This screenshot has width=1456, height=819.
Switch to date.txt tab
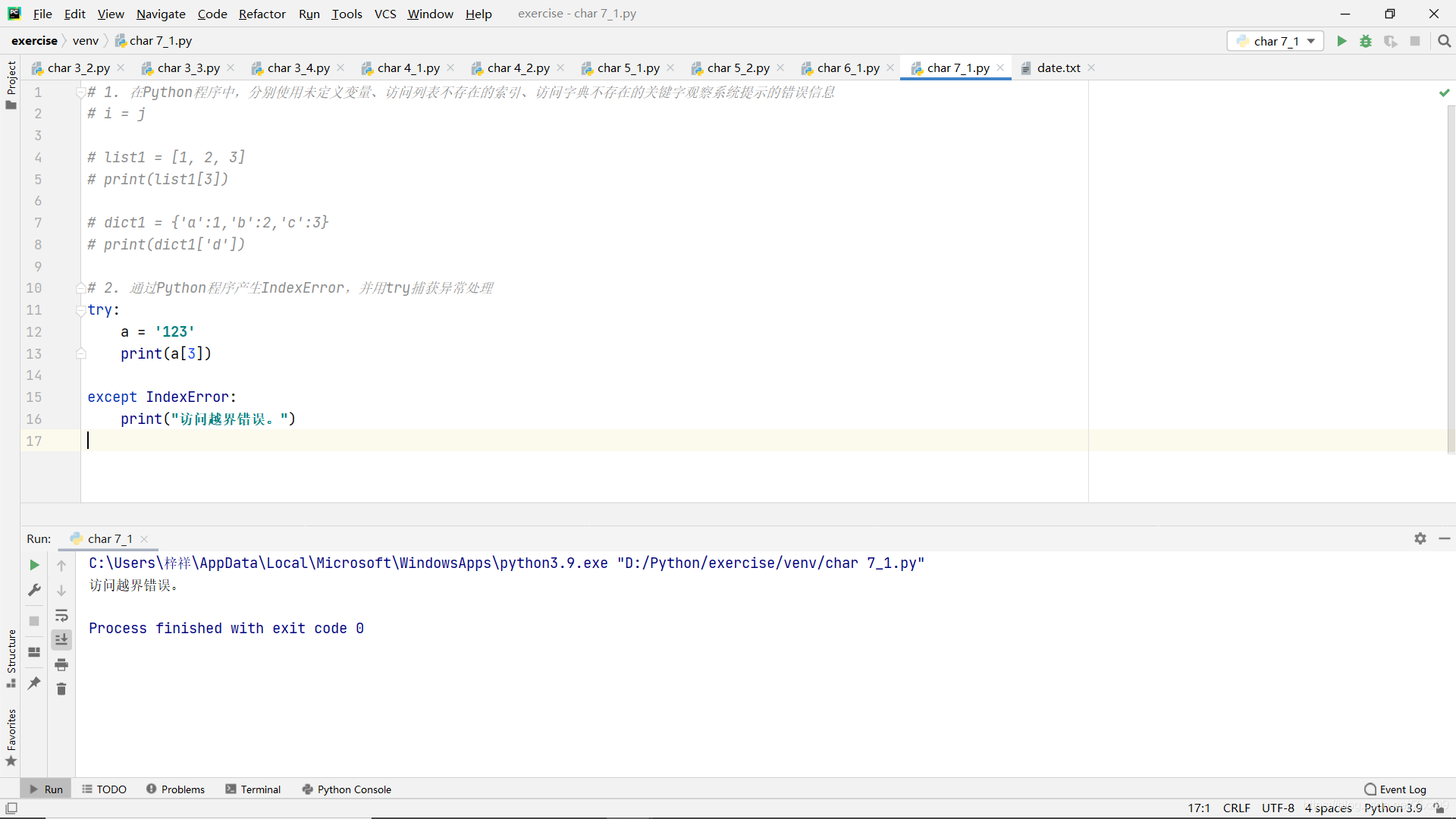point(1059,68)
